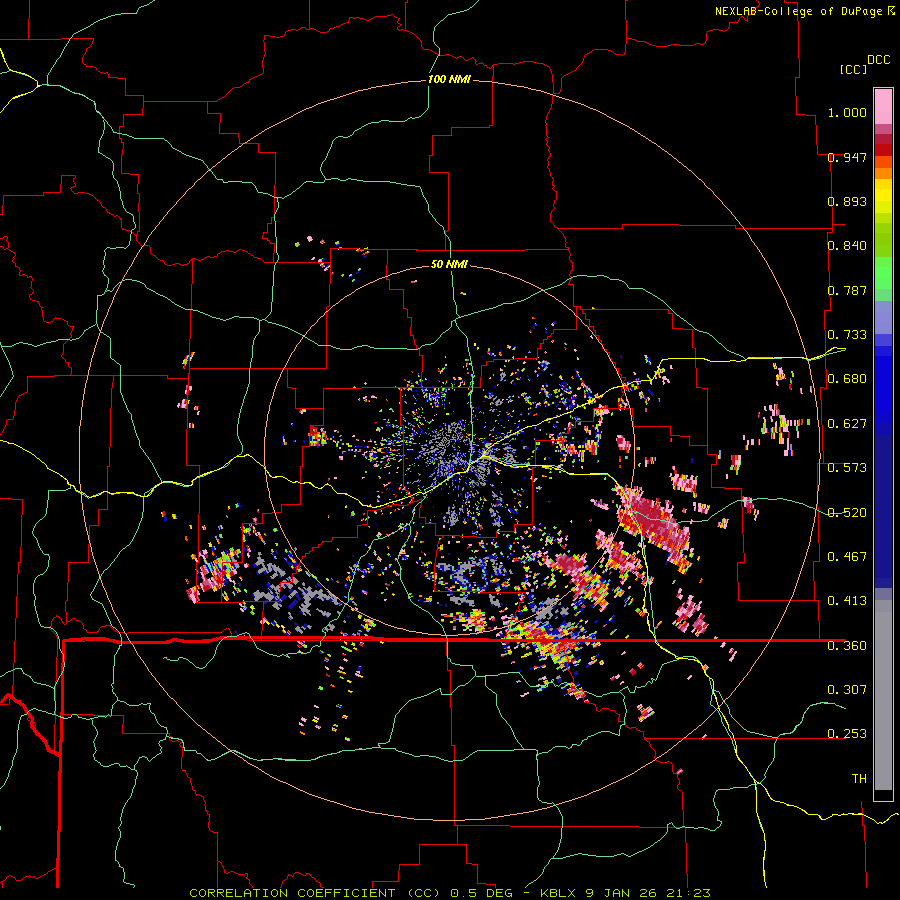Pick the lavender swatch above 0.733
Image resolution: width=900 pixels, height=900 pixels.
coord(883,317)
